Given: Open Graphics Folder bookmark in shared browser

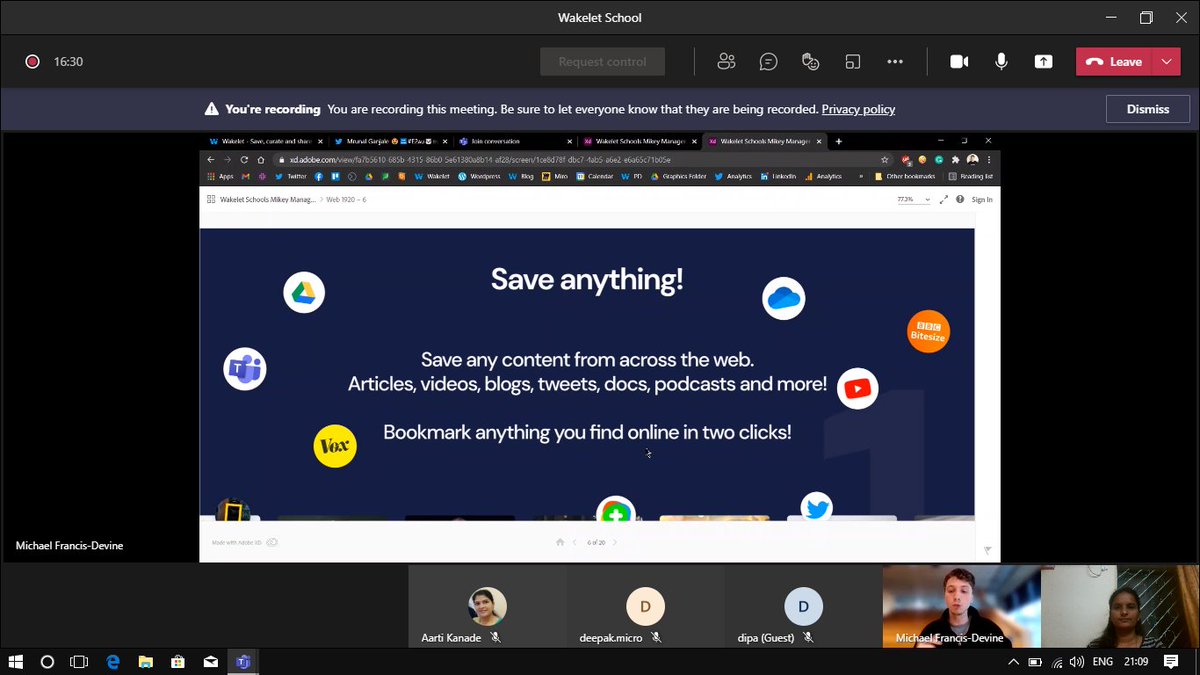Looking at the screenshot, I should pos(678,176).
